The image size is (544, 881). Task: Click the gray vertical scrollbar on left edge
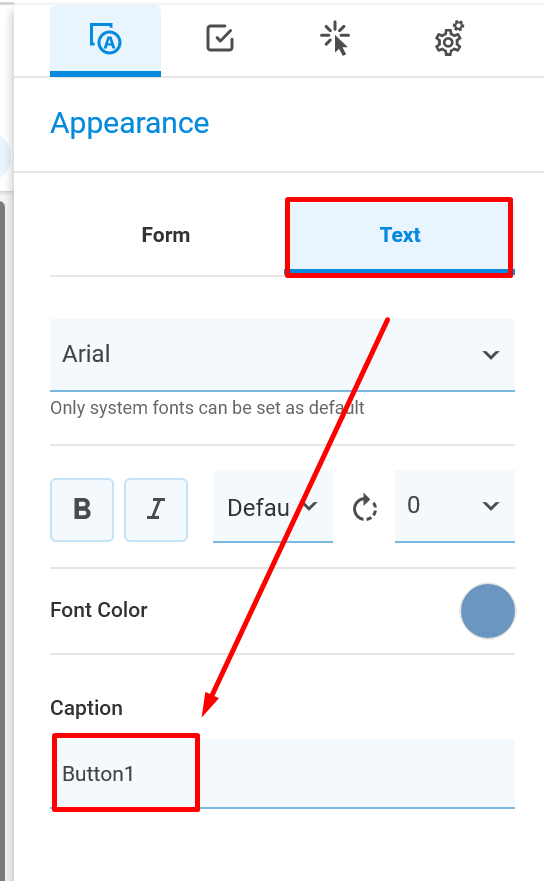pos(2,541)
